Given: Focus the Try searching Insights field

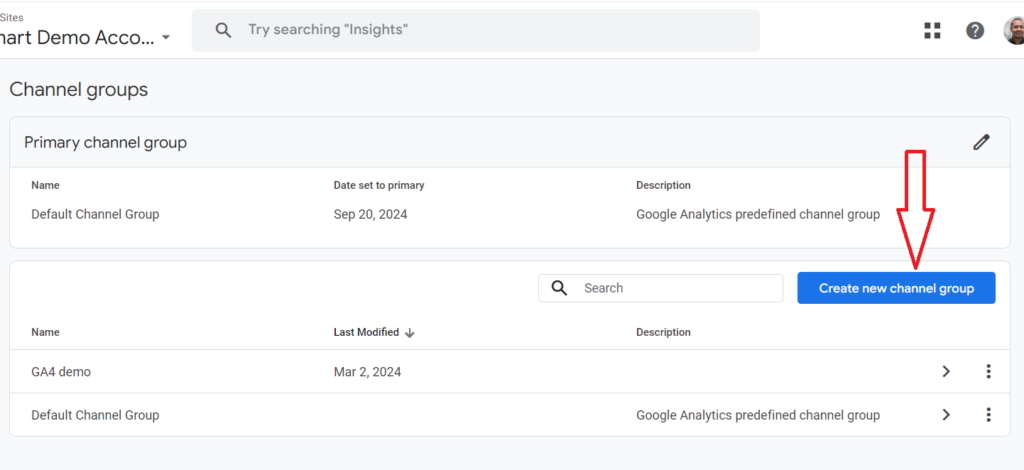Looking at the screenshot, I should [475, 30].
